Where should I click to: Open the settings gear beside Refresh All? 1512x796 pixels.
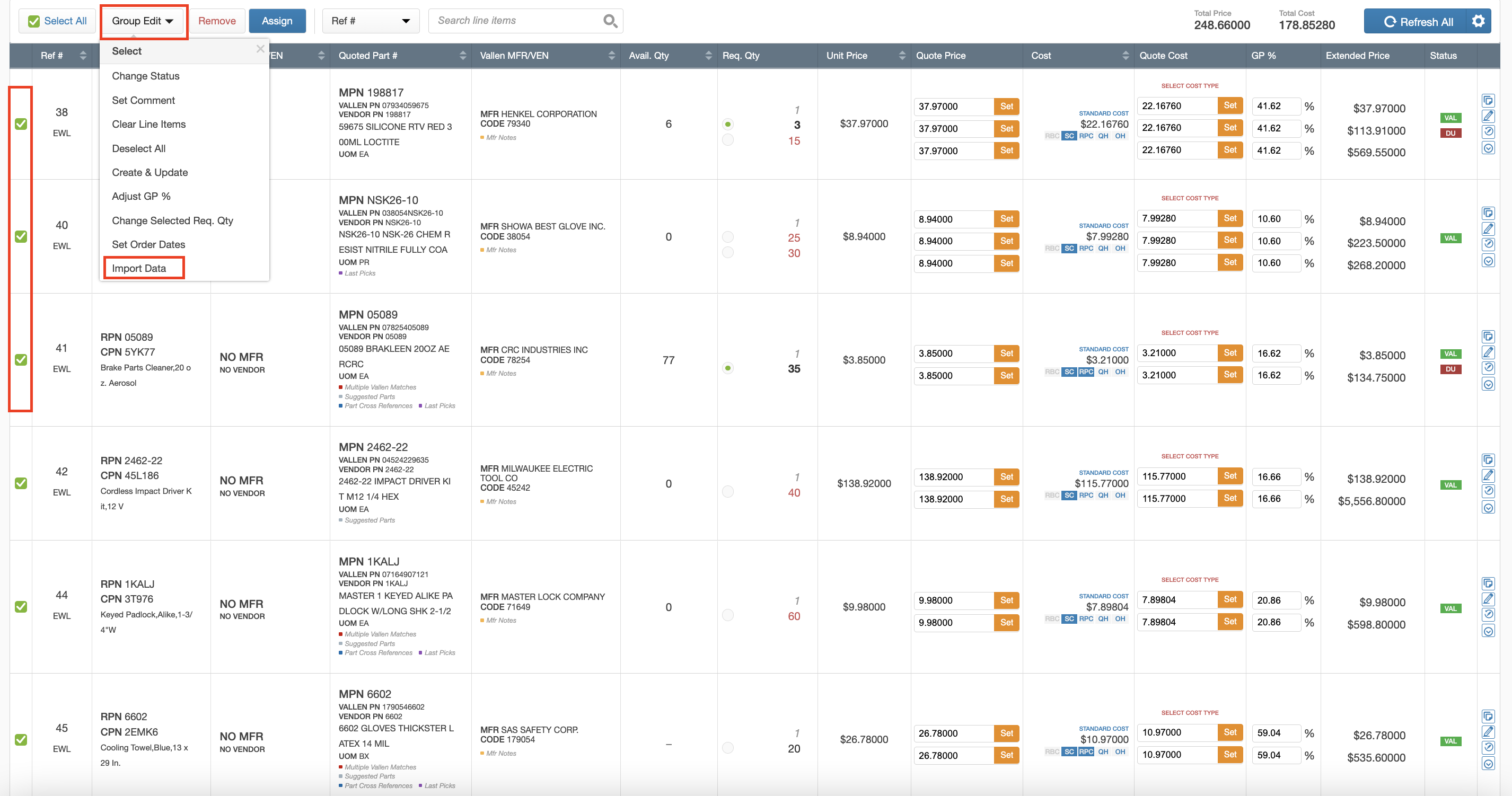pyautogui.click(x=1479, y=21)
